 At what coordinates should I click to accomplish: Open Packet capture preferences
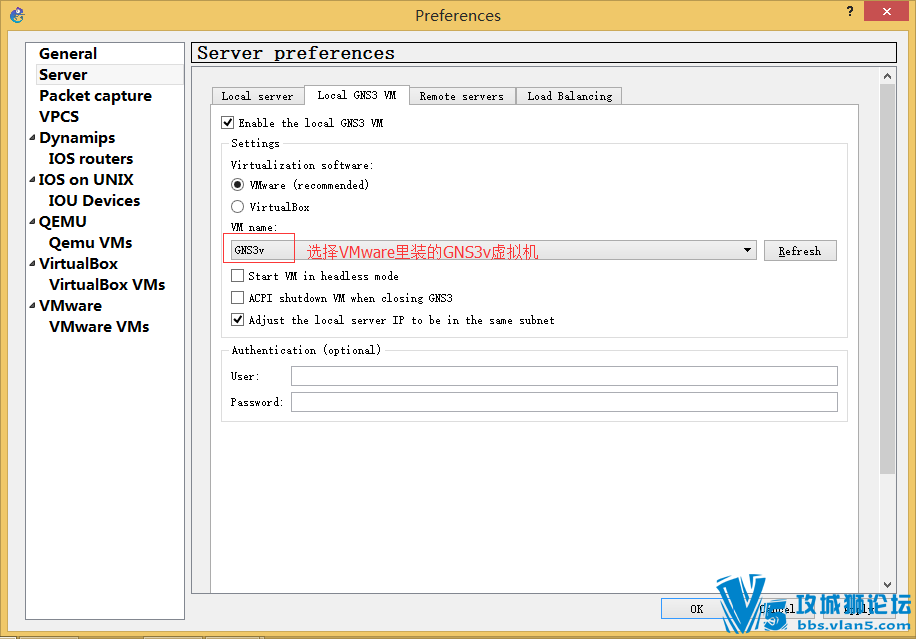click(95, 96)
